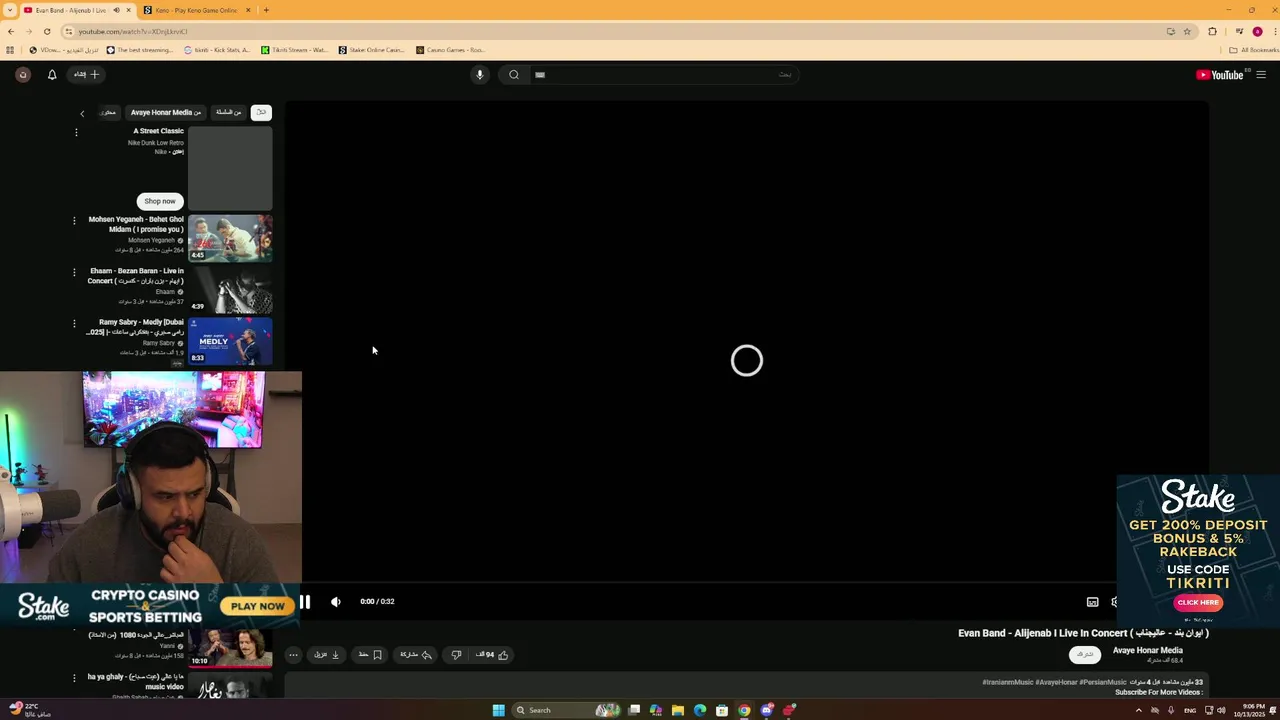Bookmark this page with star icon
The height and width of the screenshot is (720, 1280).
point(1187,31)
